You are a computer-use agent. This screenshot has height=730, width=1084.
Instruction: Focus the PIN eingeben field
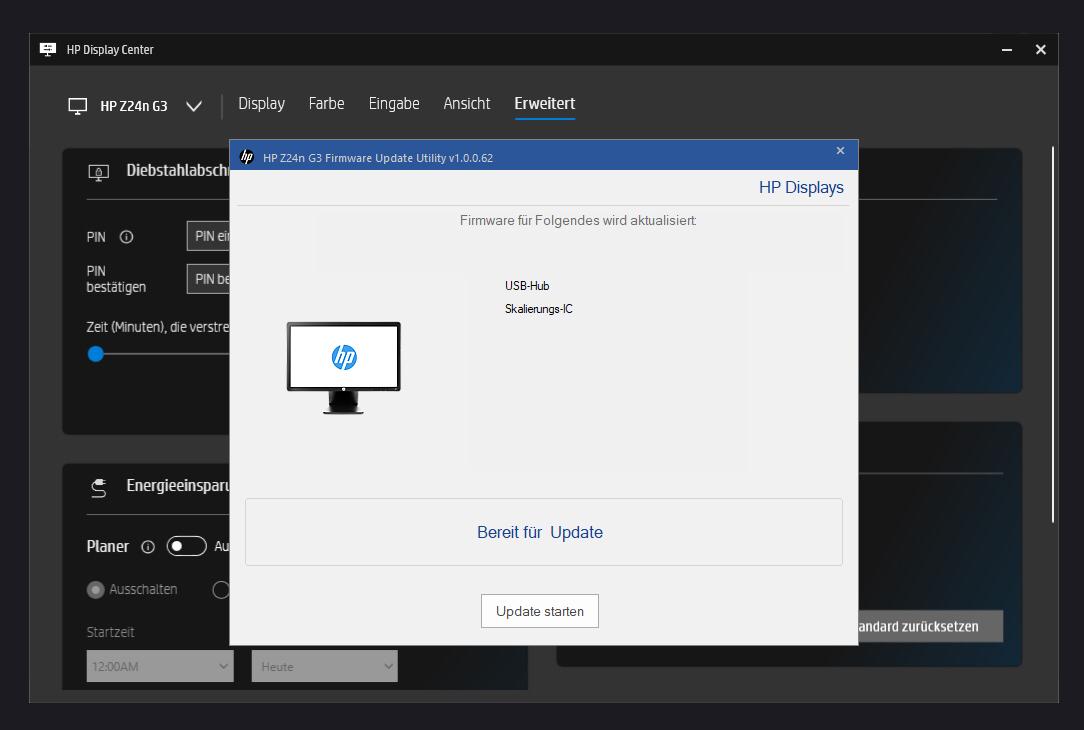[x=208, y=236]
